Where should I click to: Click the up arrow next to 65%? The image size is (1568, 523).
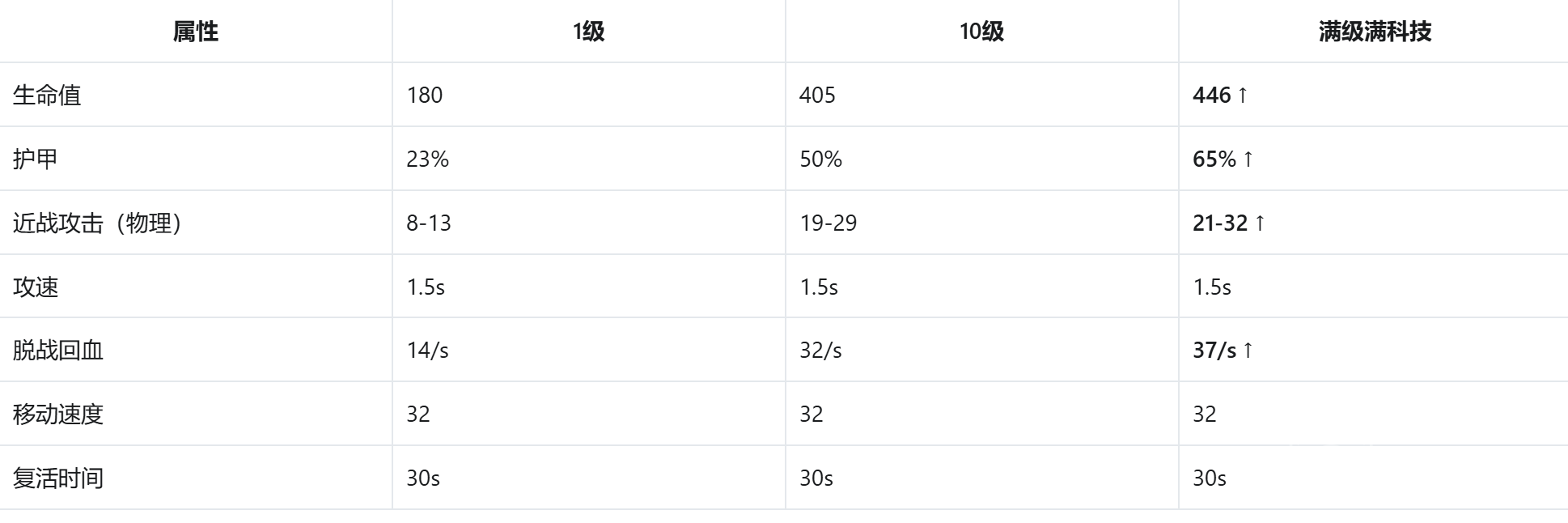click(x=1248, y=159)
